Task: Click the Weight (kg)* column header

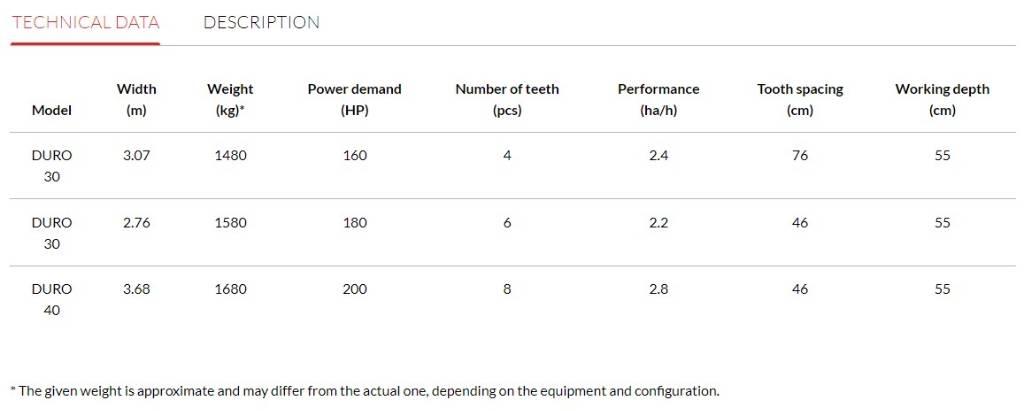Action: pyautogui.click(x=230, y=99)
